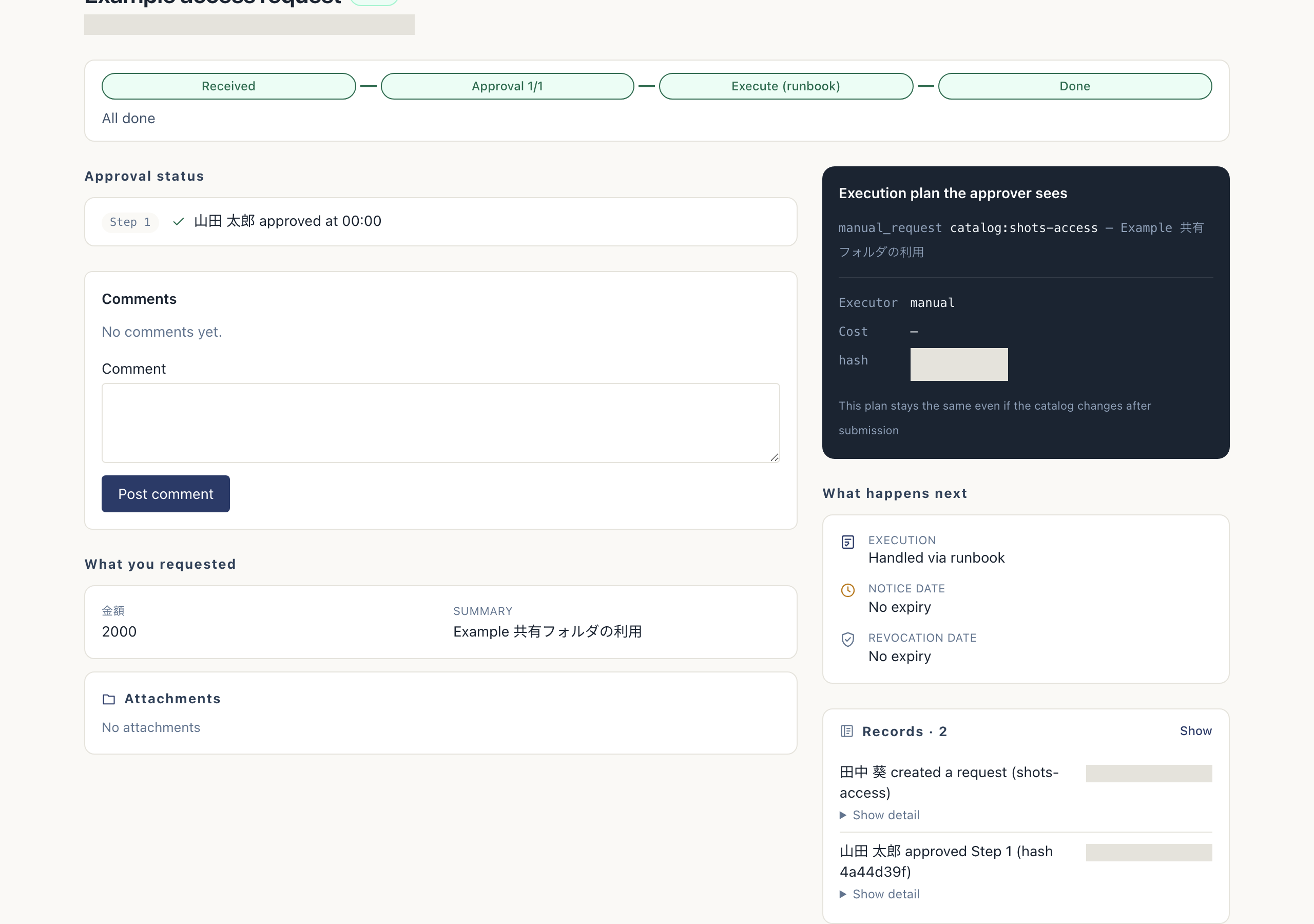This screenshot has width=1314, height=924.
Task: Click the Revocation Date shield icon
Action: (x=847, y=639)
